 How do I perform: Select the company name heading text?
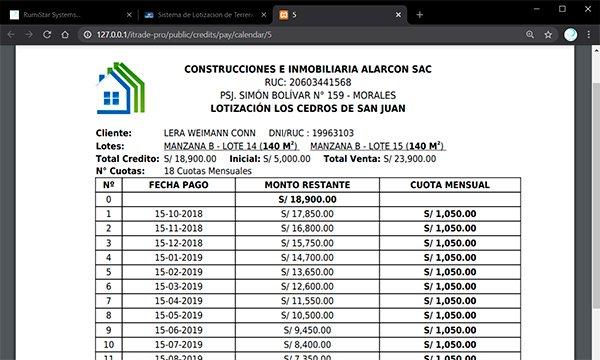[308, 69]
